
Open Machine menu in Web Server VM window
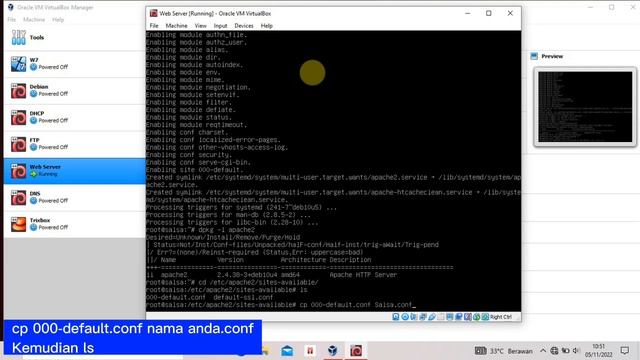pos(176,26)
